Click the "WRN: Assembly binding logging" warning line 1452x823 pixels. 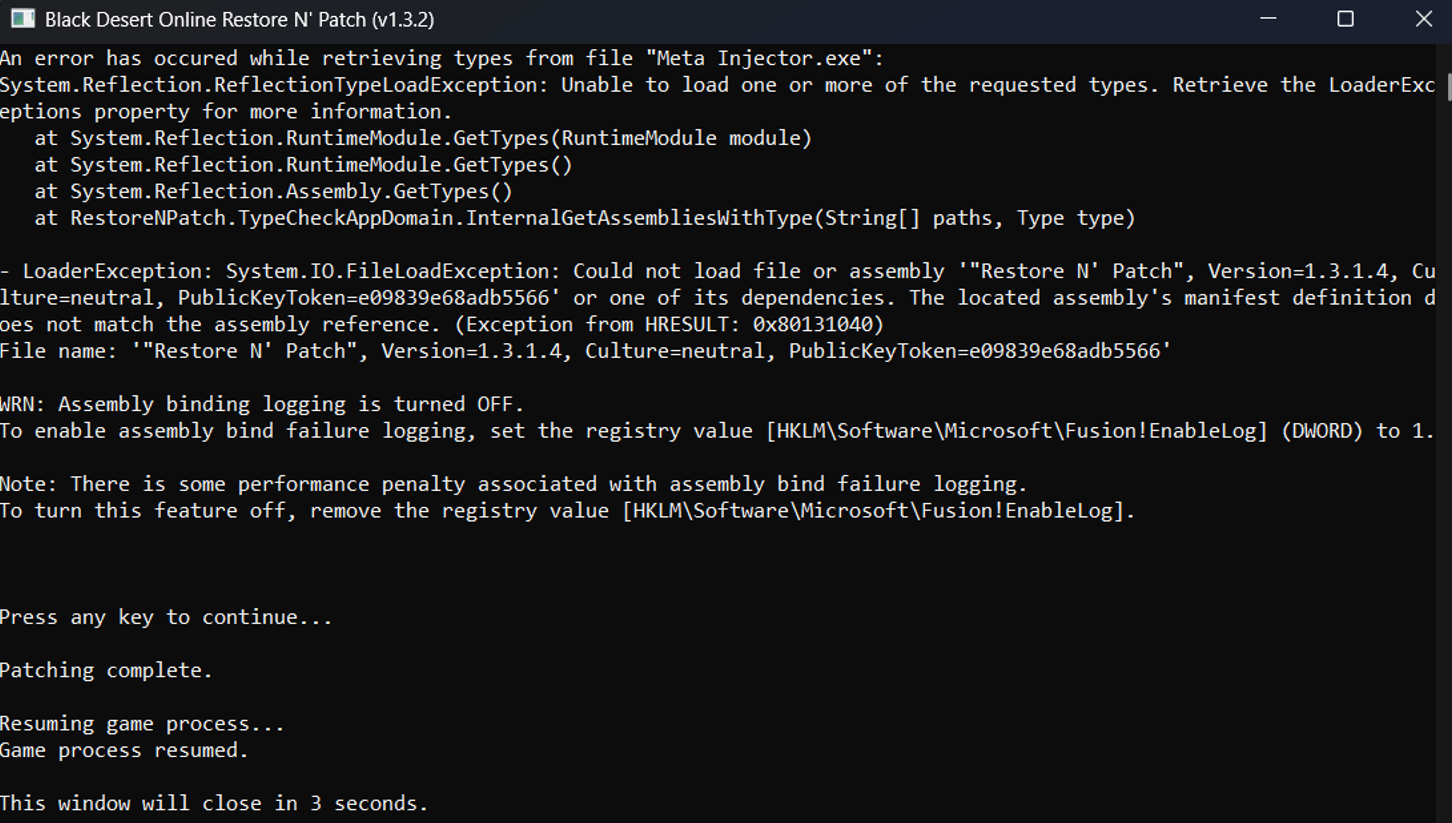click(x=262, y=404)
